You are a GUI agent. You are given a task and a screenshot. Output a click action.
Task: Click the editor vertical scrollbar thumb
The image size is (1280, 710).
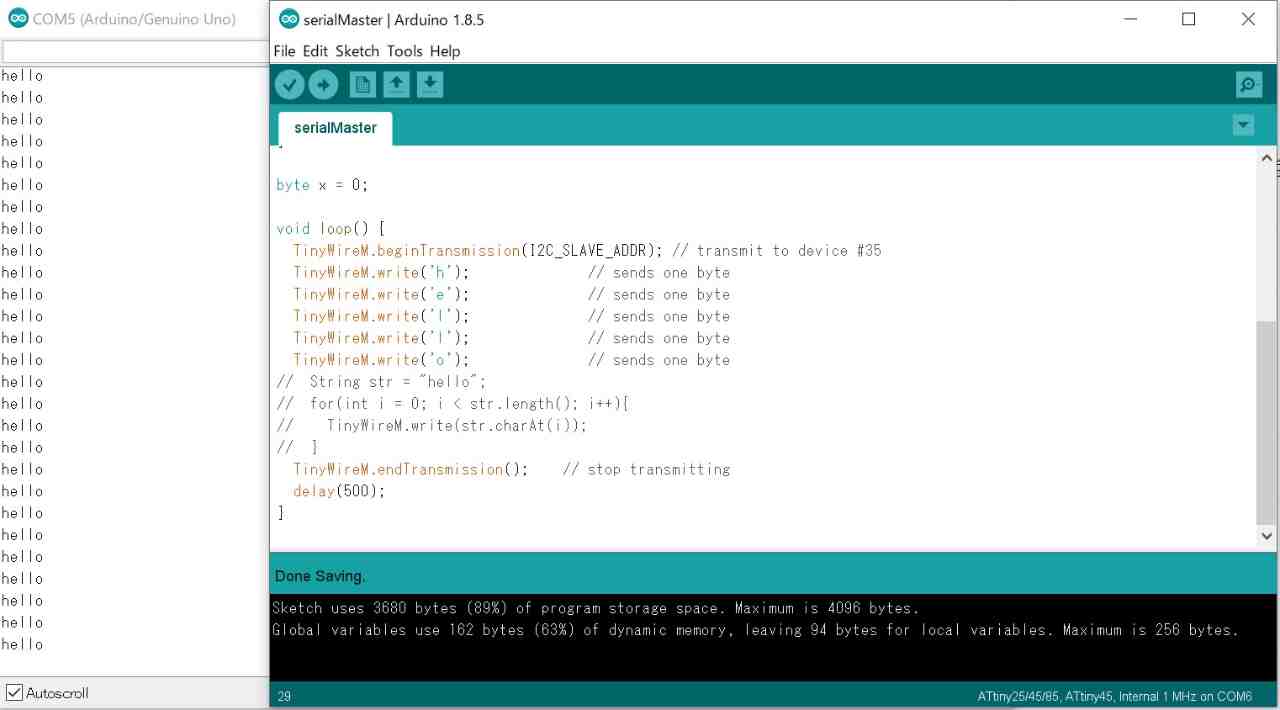[1267, 422]
